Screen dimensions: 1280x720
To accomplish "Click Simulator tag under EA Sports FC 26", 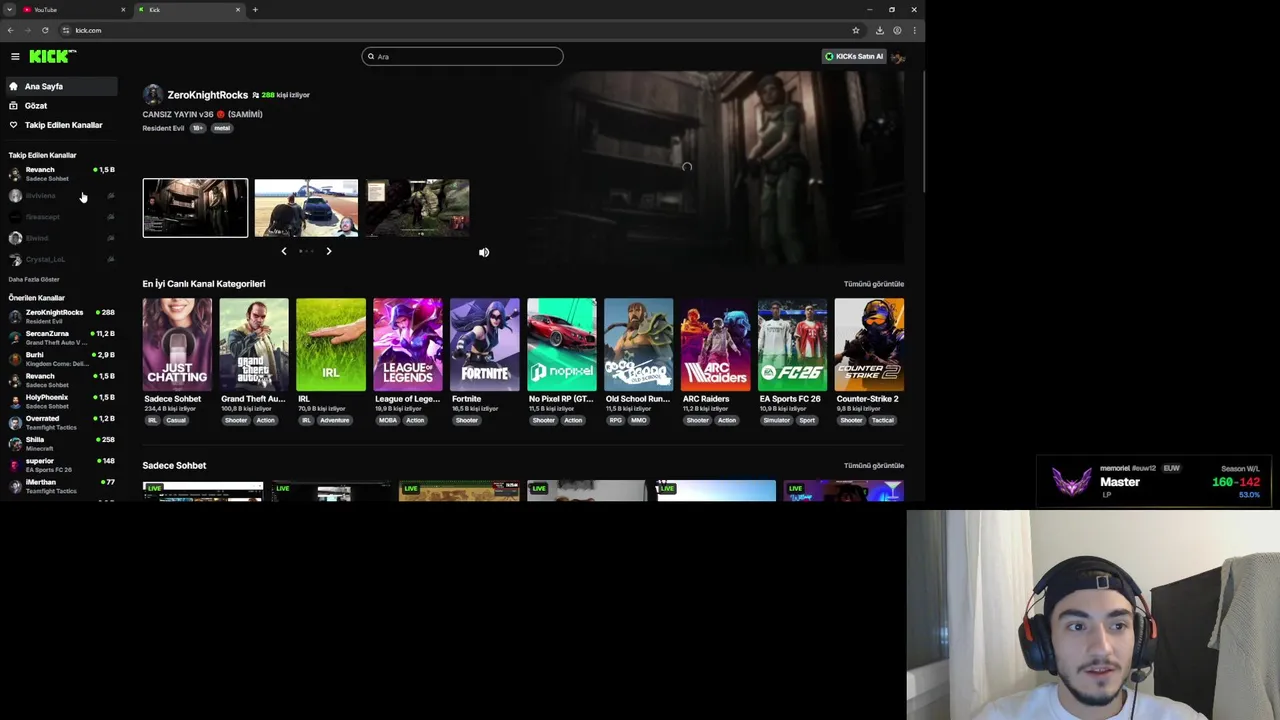I will click(777, 420).
